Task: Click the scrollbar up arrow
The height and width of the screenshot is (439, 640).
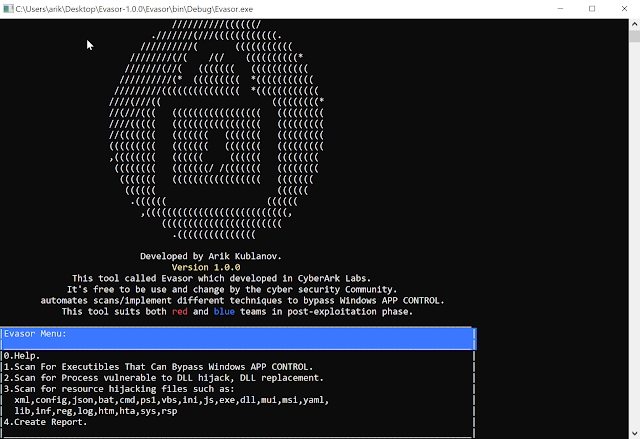Action: coord(634,24)
